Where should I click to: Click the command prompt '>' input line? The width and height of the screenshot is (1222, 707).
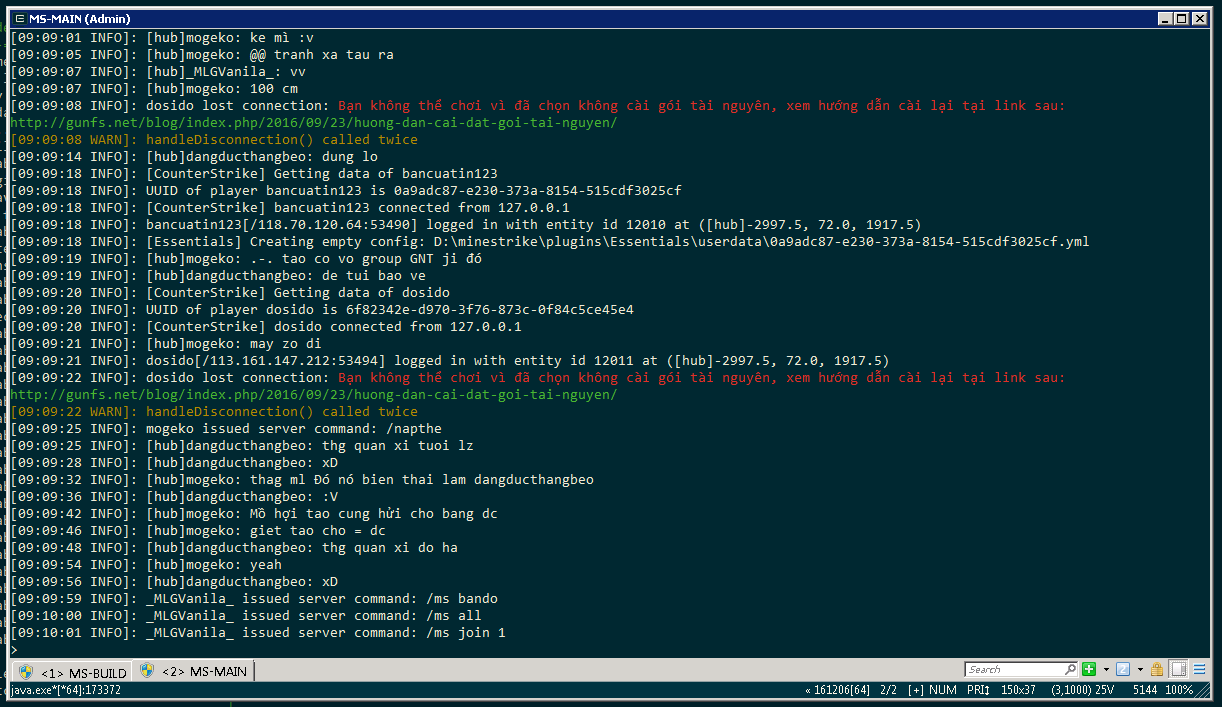point(14,649)
